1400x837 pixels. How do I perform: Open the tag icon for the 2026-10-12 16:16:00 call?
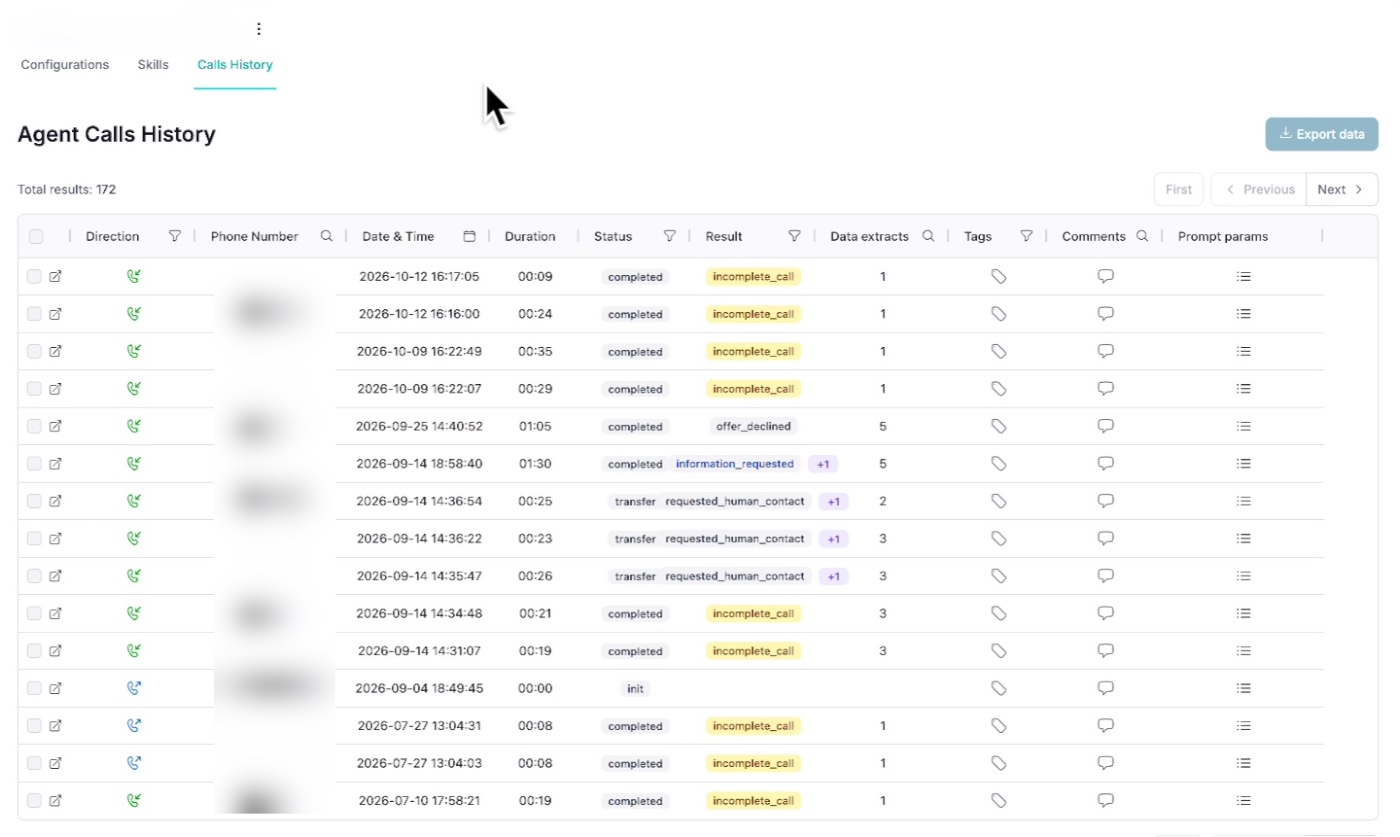tap(998, 314)
